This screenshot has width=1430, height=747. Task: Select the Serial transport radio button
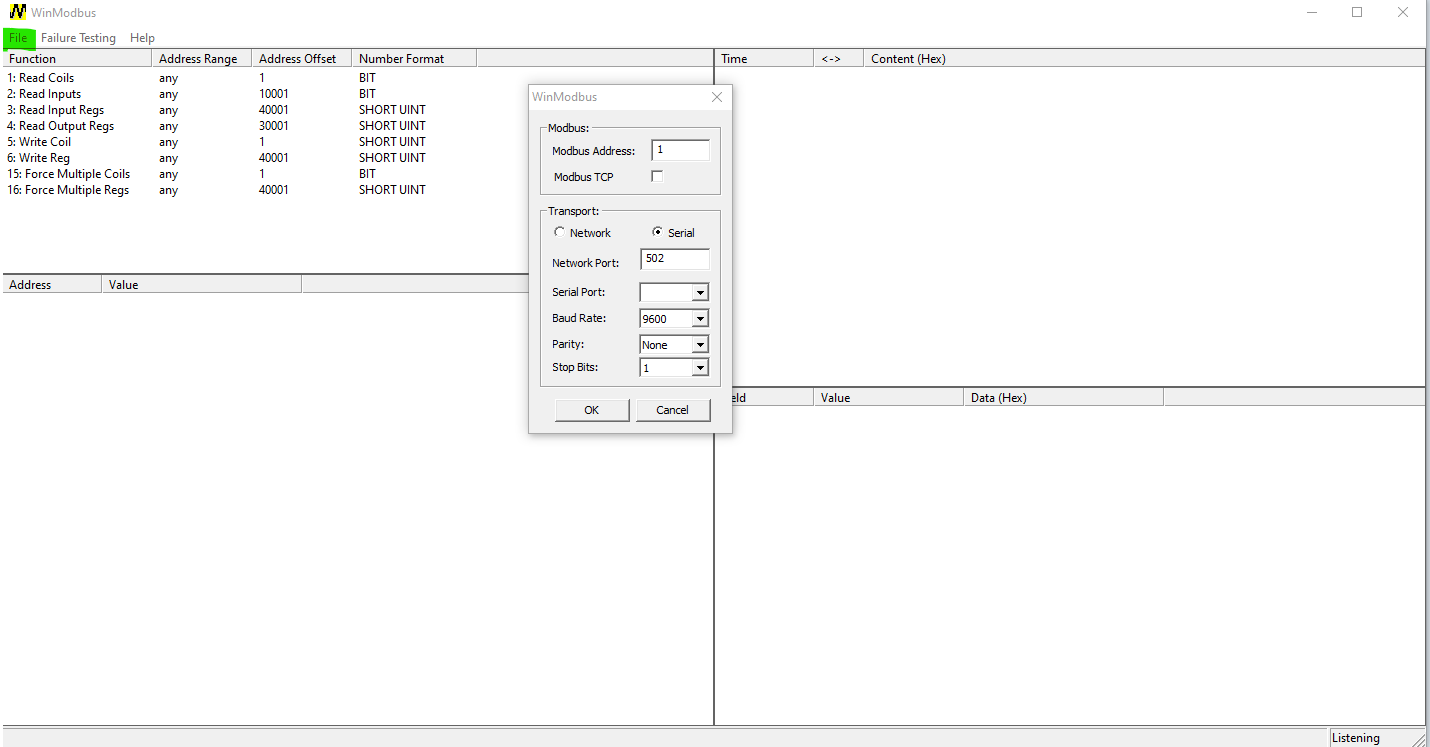pyautogui.click(x=657, y=232)
